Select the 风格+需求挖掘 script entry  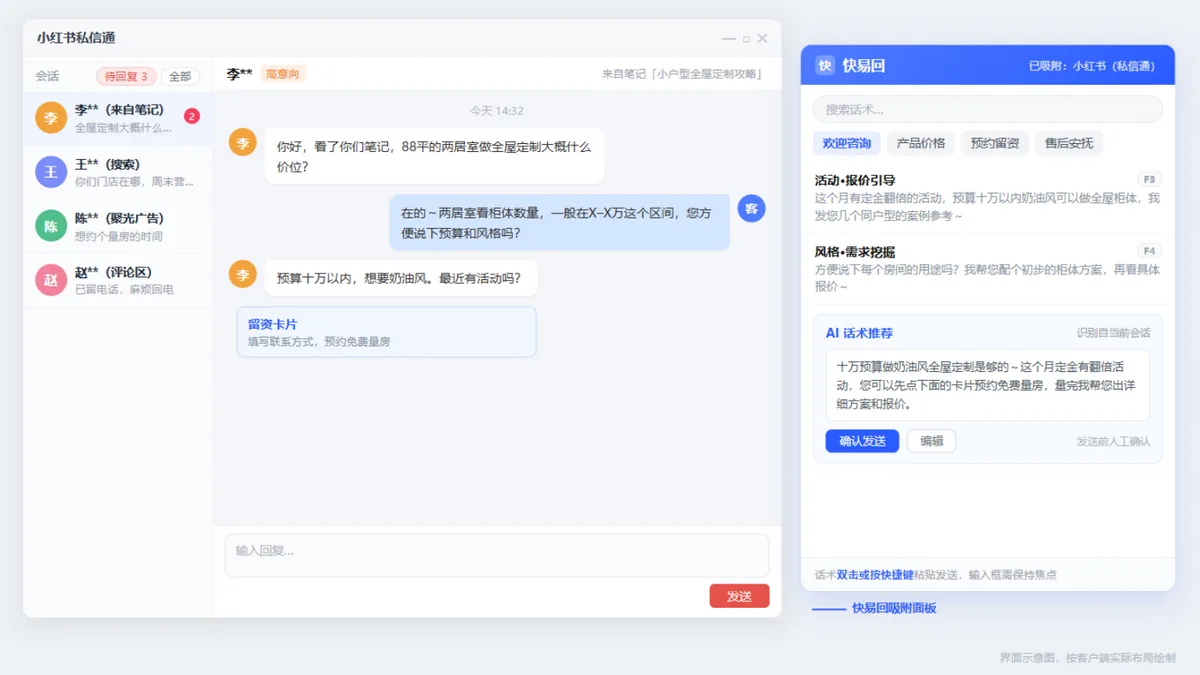click(988, 269)
